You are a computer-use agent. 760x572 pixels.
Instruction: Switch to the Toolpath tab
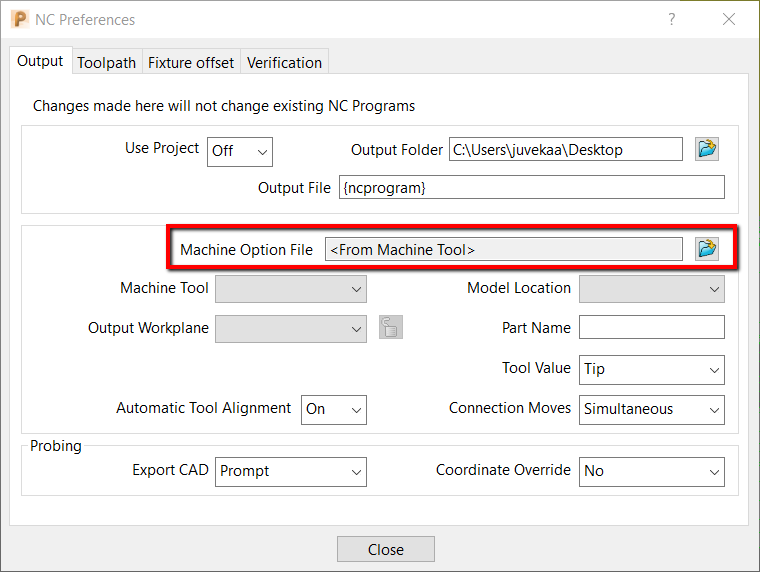pyautogui.click(x=107, y=62)
